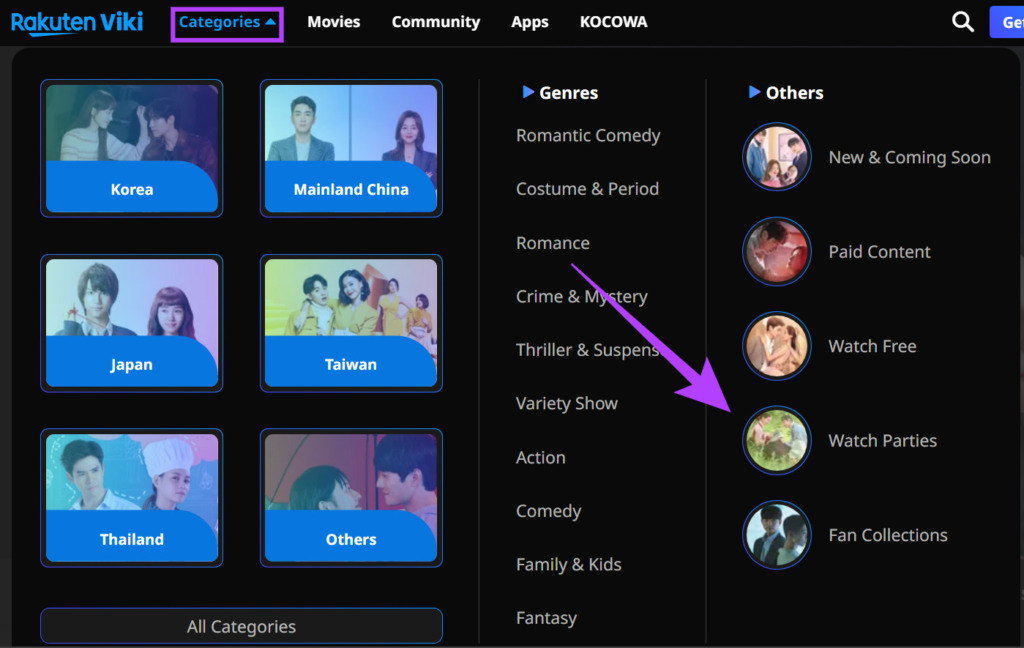The height and width of the screenshot is (648, 1024).
Task: Click the Fan Collections circular icon
Action: tap(777, 535)
